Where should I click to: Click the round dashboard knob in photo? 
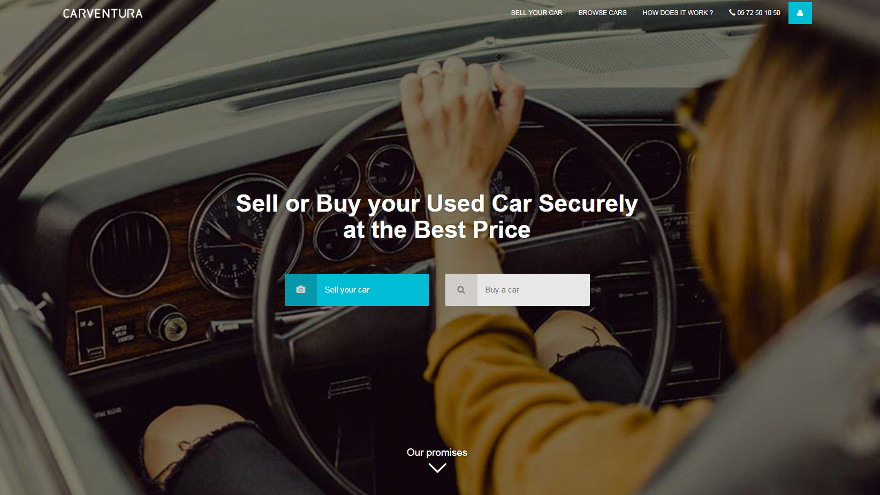pyautogui.click(x=167, y=323)
